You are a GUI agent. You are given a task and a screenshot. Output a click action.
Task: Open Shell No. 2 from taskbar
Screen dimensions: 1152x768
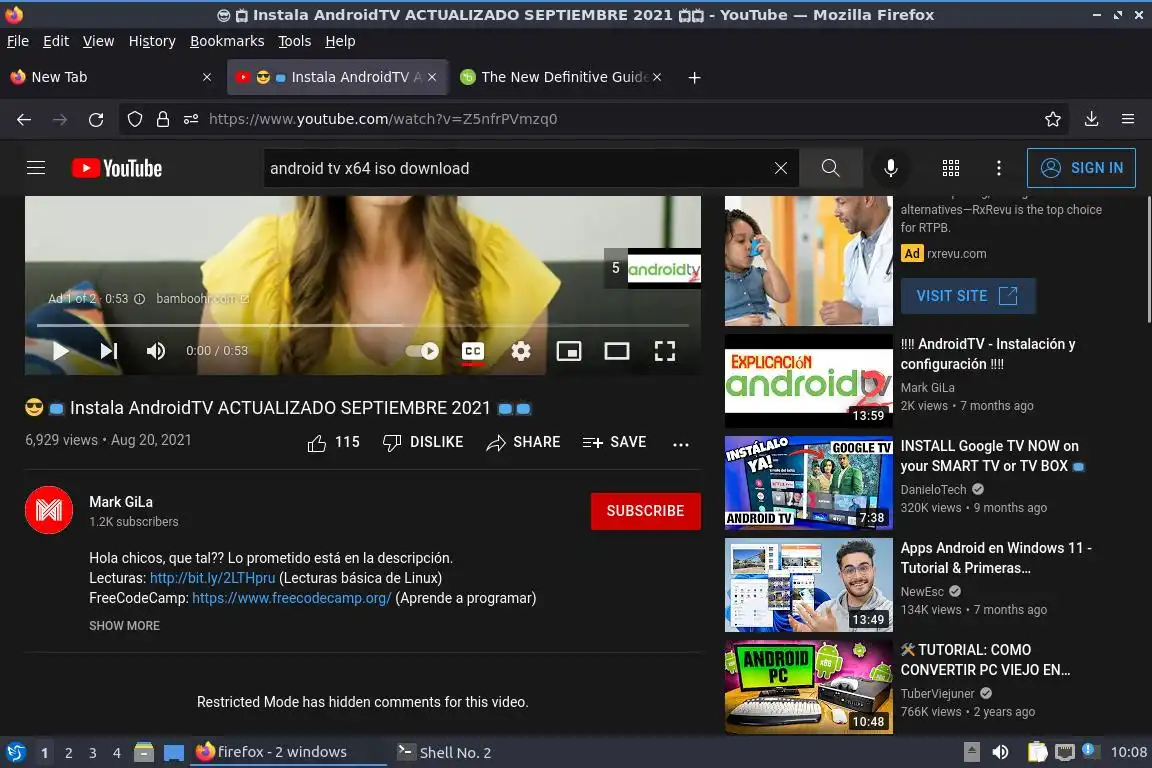444,753
